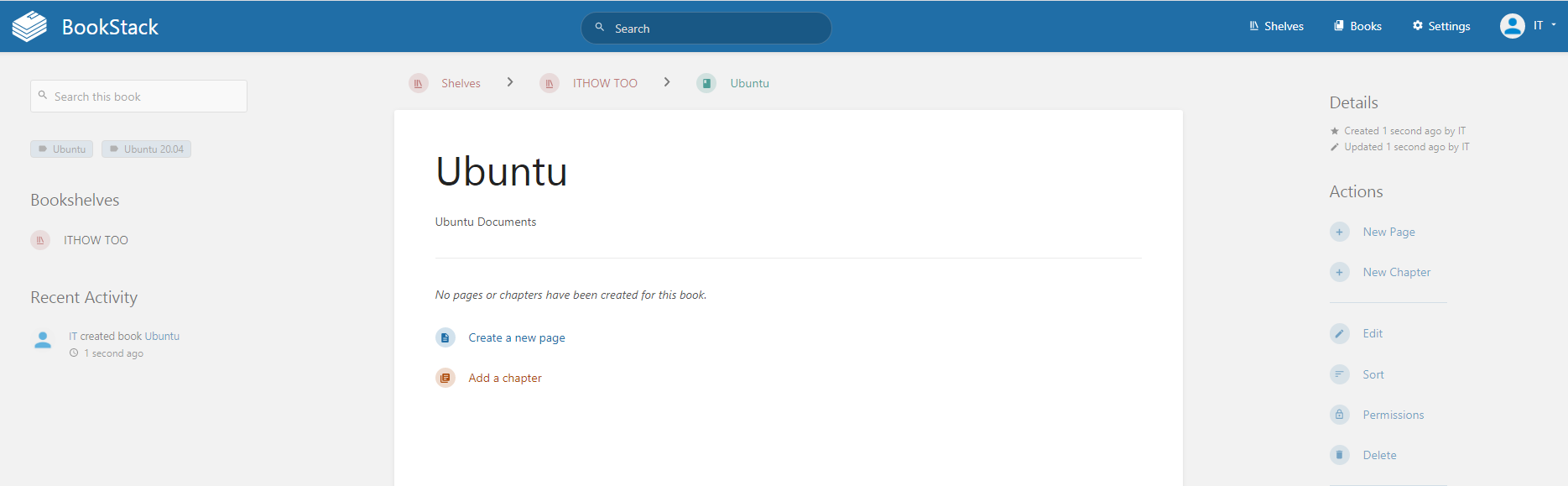This screenshot has width=1568, height=486.
Task: Expand the chevron after ITHOW TOO breadcrumb
Action: pos(667,82)
